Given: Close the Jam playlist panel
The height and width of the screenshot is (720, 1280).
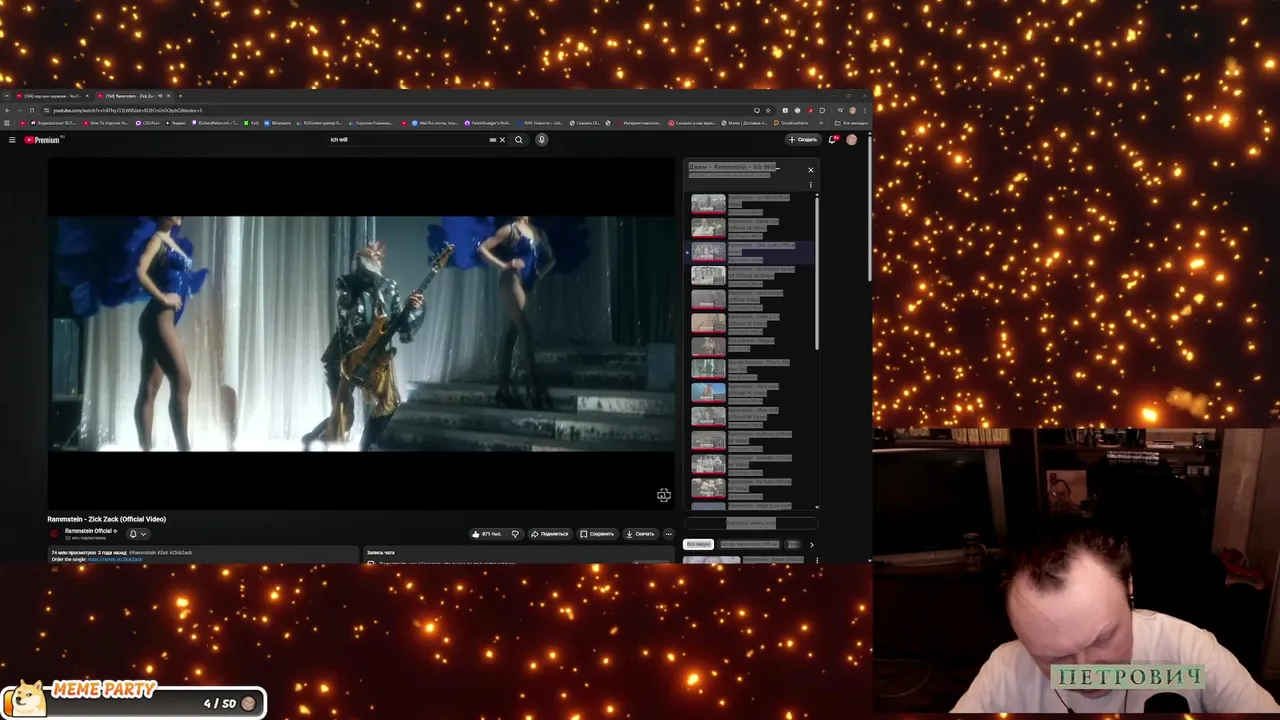Looking at the screenshot, I should [x=811, y=170].
